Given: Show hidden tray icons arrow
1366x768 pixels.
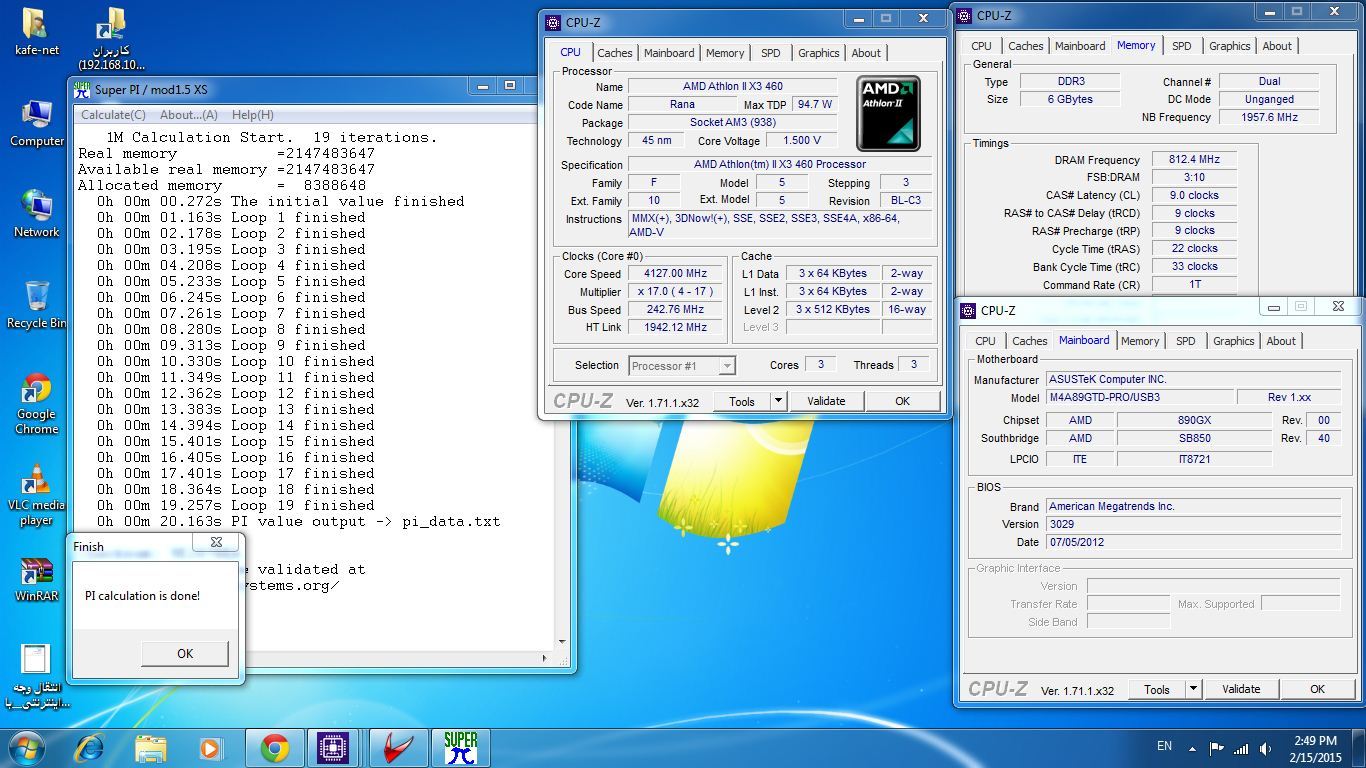Looking at the screenshot, I should tap(1192, 748).
